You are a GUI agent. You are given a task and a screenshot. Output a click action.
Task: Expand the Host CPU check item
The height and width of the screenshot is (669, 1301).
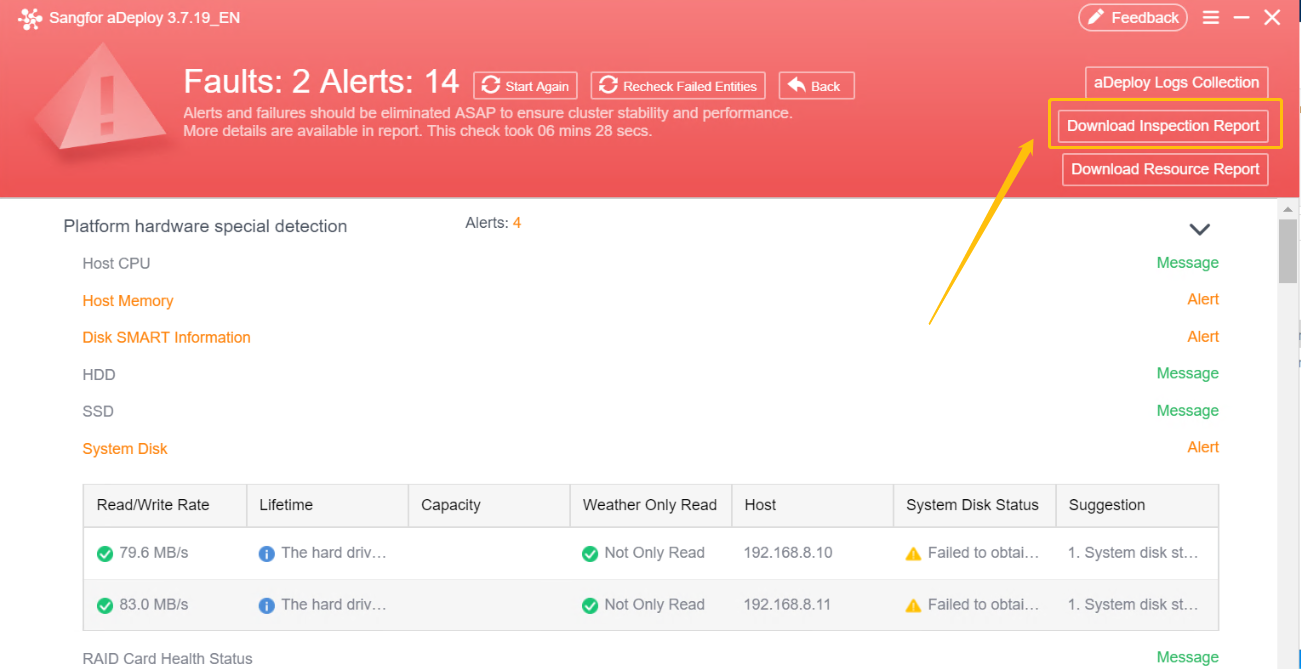[116, 263]
